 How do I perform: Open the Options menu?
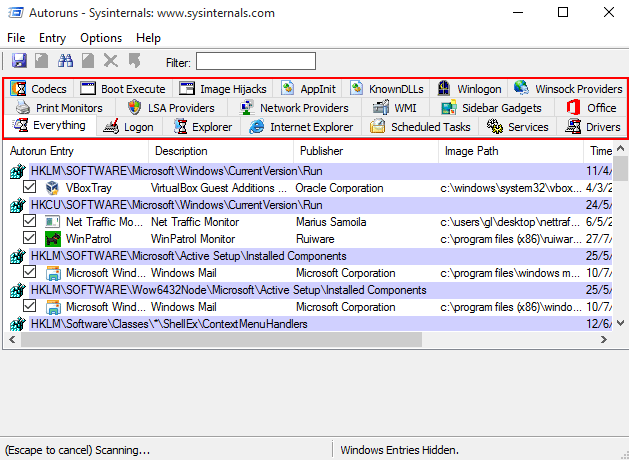(101, 38)
